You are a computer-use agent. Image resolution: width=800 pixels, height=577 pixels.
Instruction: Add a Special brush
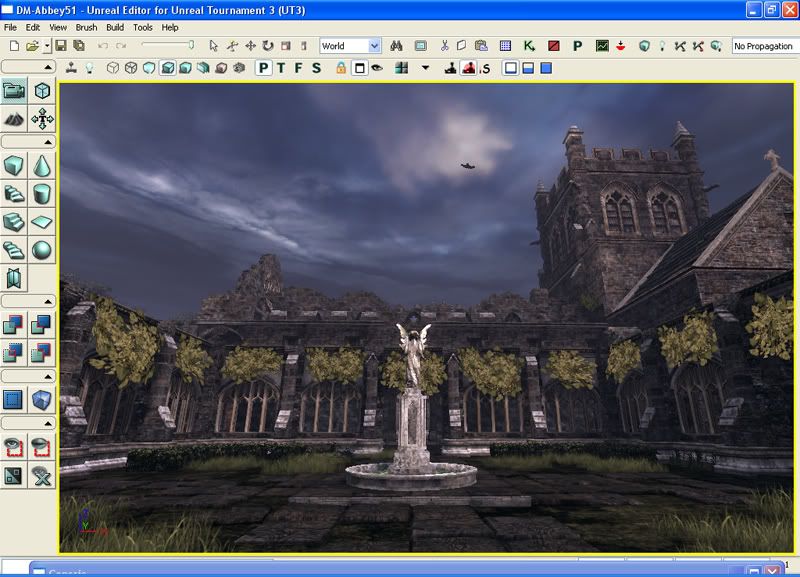coord(14,399)
